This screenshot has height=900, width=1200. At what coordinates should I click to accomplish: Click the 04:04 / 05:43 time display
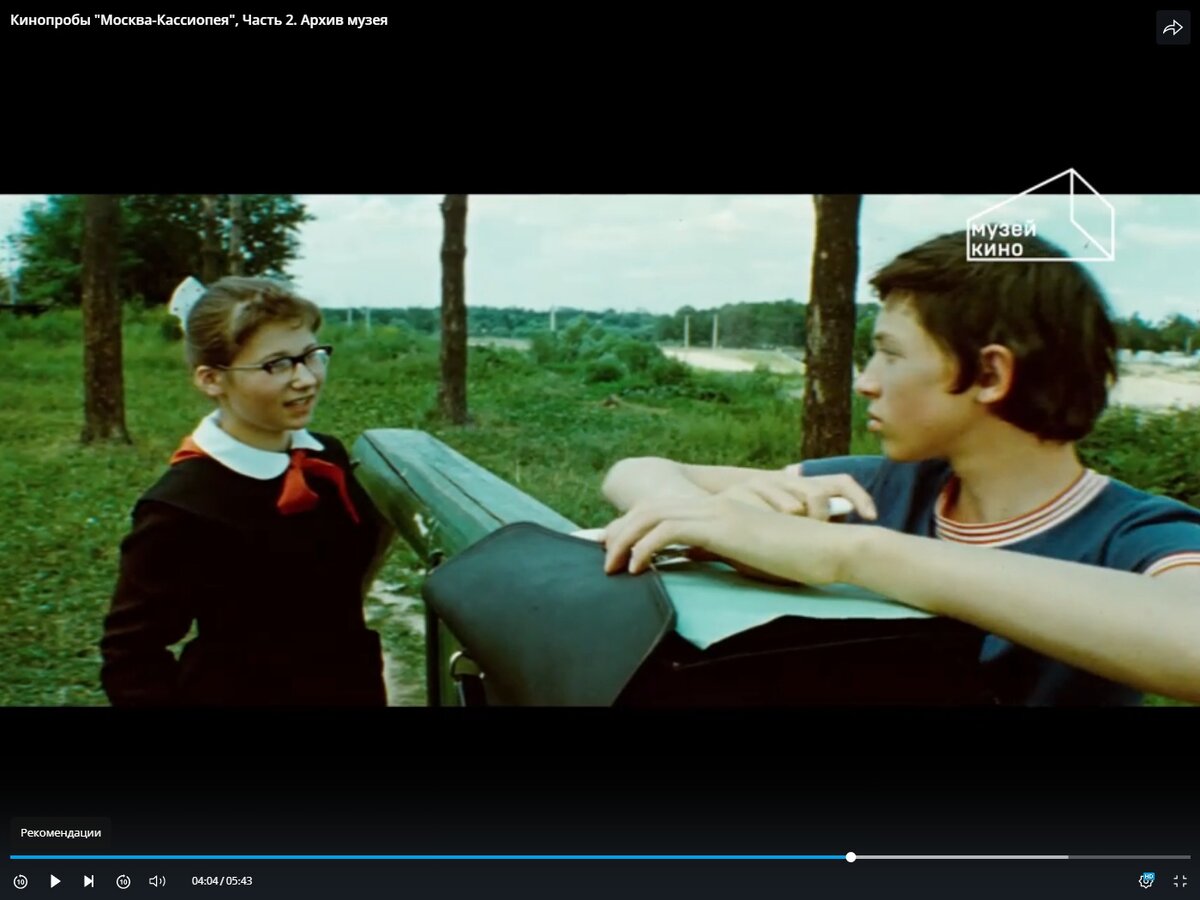pos(222,881)
